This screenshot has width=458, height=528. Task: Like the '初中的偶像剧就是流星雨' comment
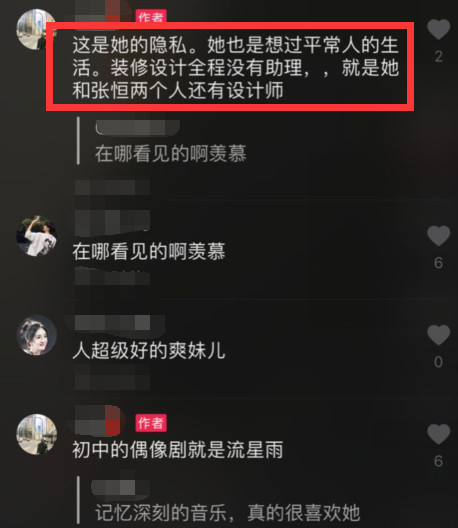point(438,434)
